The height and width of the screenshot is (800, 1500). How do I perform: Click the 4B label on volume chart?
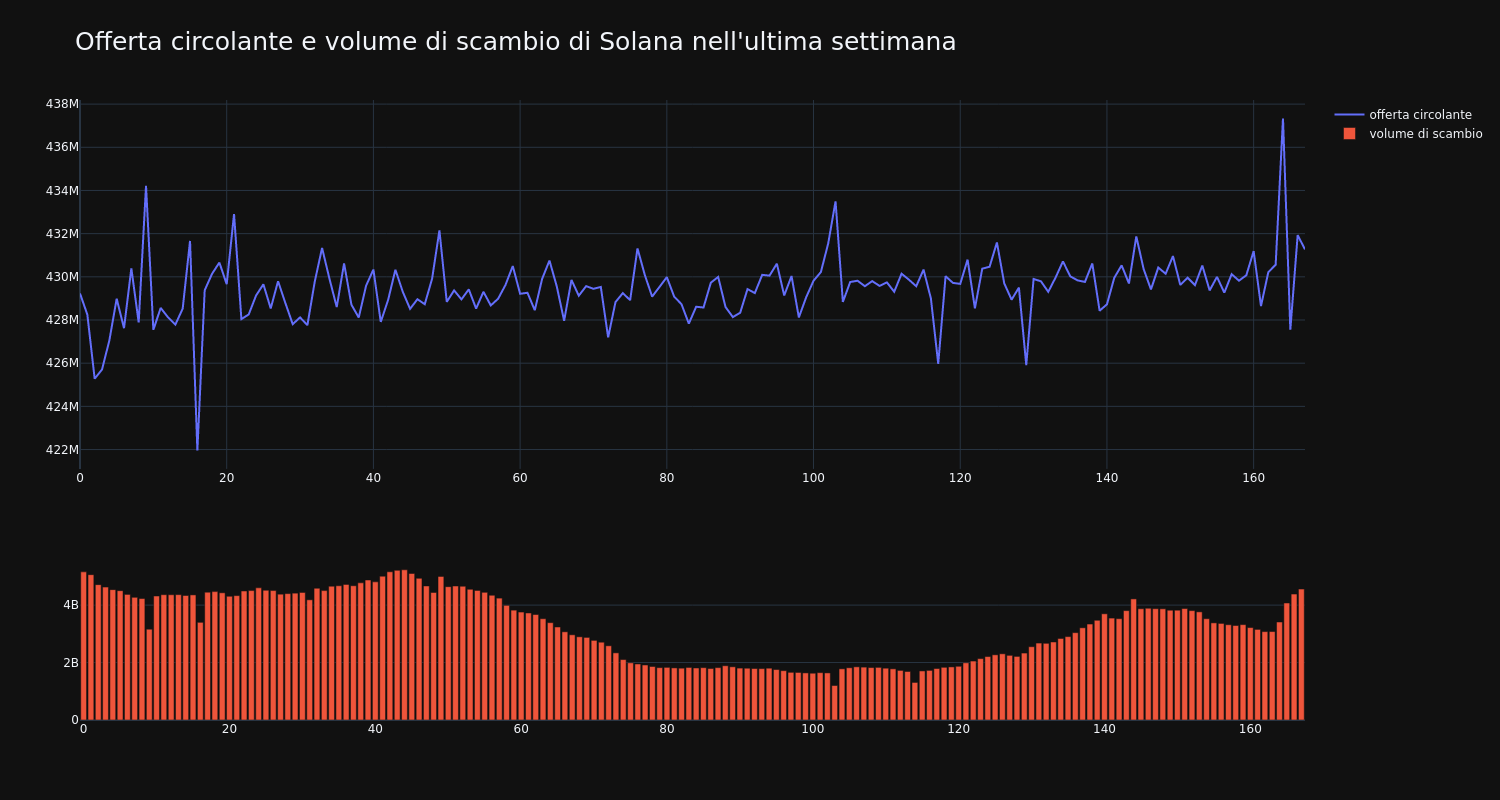(x=71, y=605)
